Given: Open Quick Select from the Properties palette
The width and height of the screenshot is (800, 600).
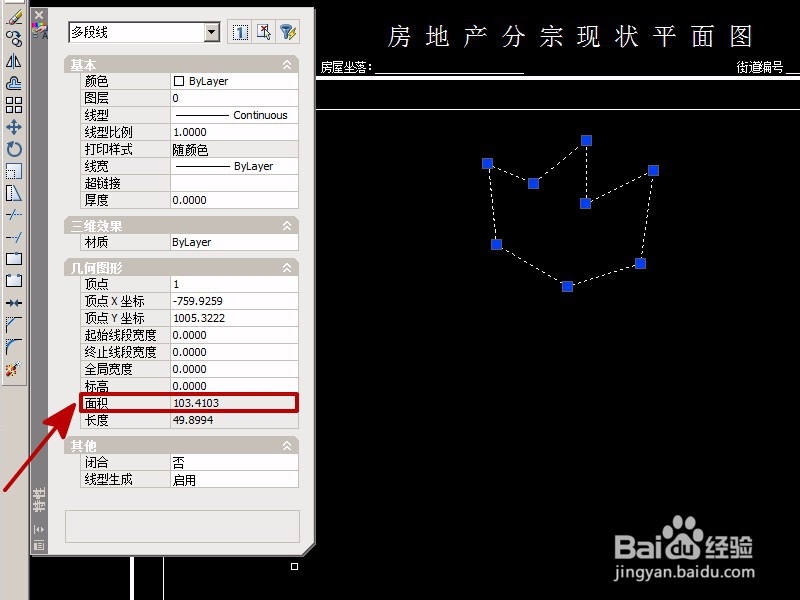Looking at the screenshot, I should 288,32.
